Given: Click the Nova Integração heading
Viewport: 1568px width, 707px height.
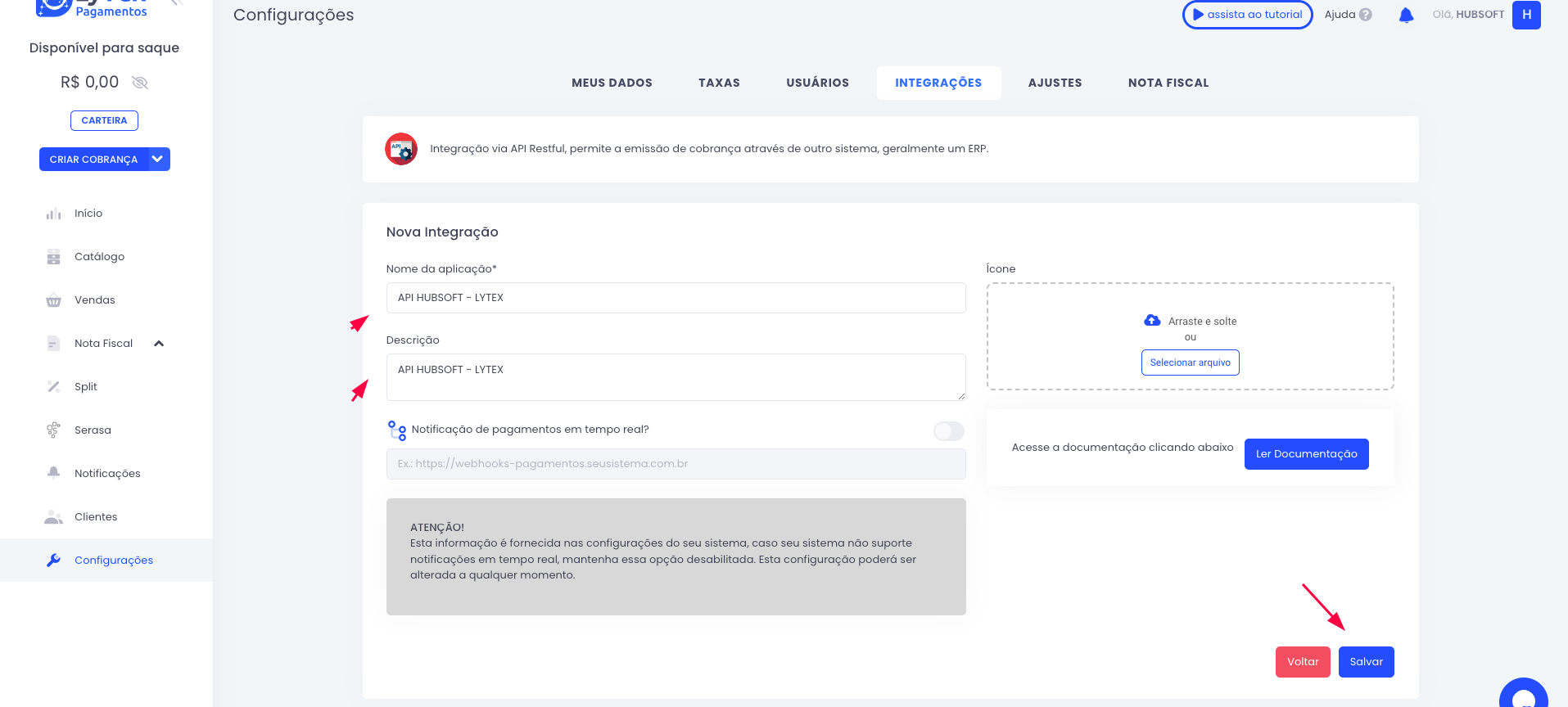Looking at the screenshot, I should pos(442,232).
